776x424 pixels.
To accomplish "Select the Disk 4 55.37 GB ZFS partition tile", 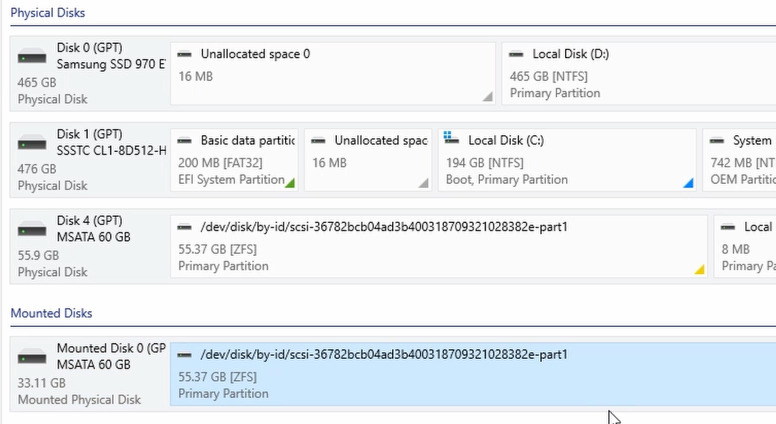I will (x=439, y=246).
